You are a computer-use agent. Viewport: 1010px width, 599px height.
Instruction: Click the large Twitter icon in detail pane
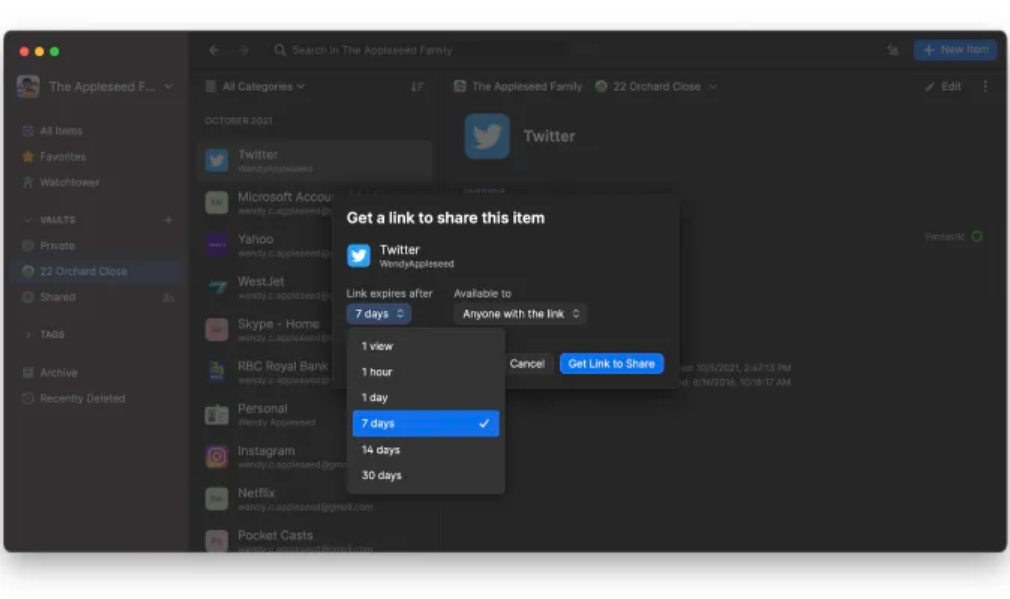487,136
